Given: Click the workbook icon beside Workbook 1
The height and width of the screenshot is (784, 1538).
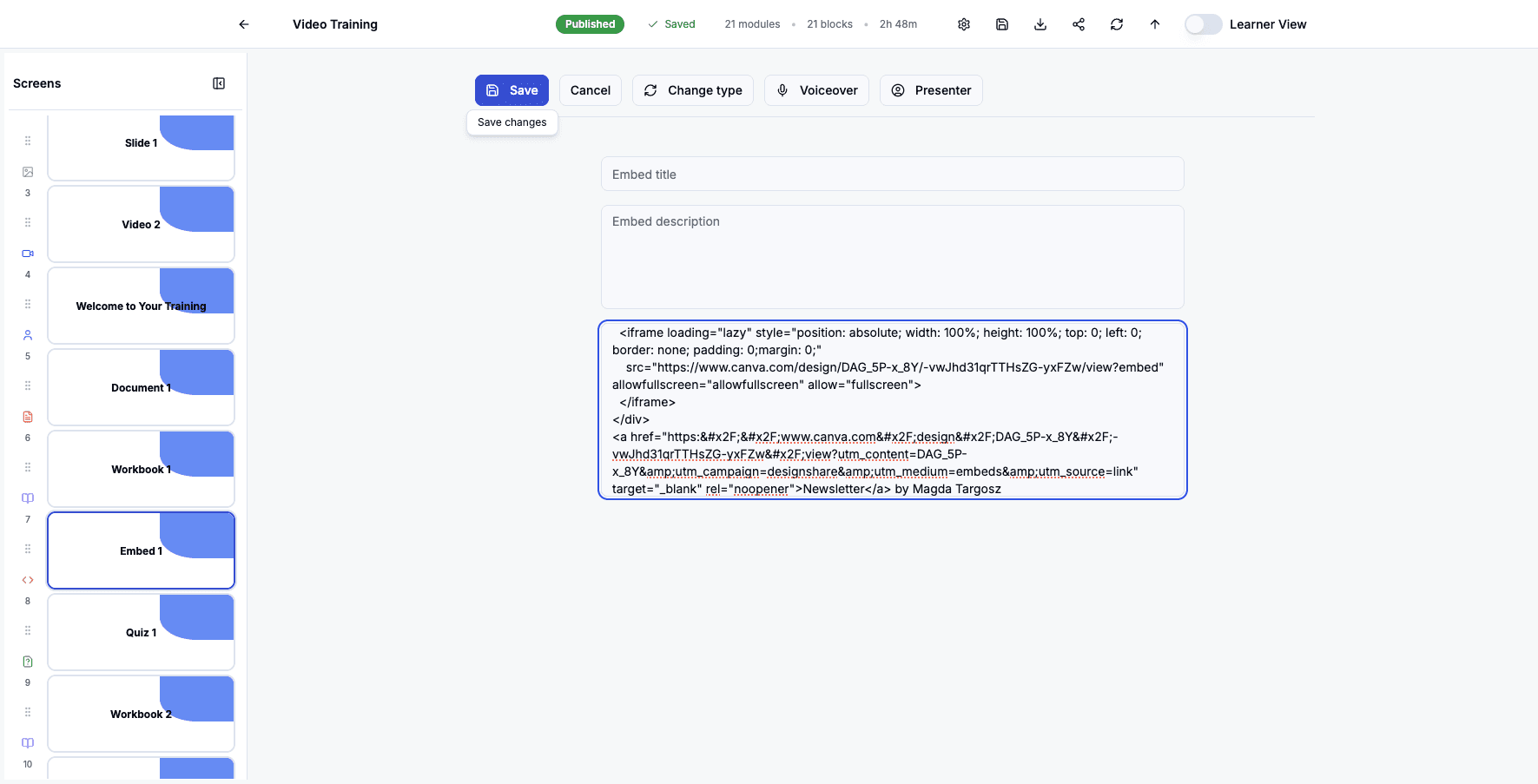Looking at the screenshot, I should (x=27, y=497).
